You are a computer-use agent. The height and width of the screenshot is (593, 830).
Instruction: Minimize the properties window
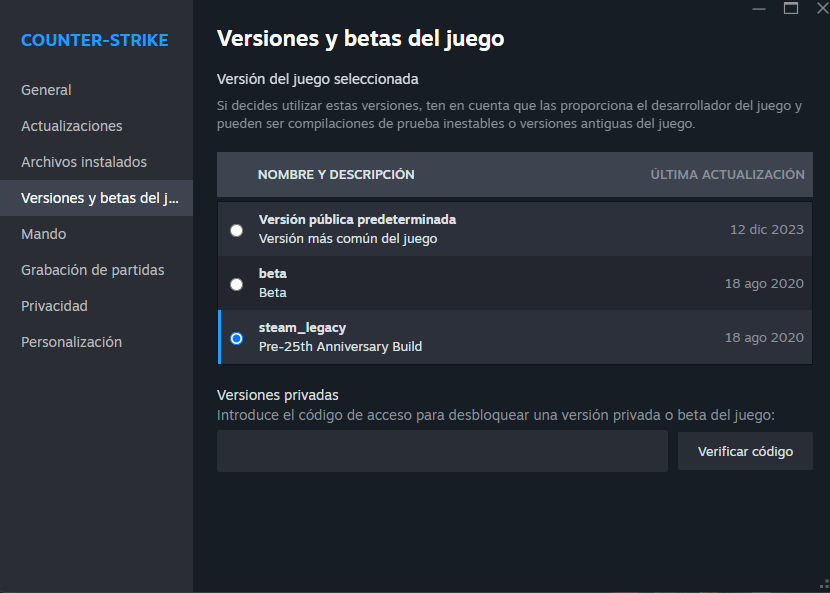[759, 8]
